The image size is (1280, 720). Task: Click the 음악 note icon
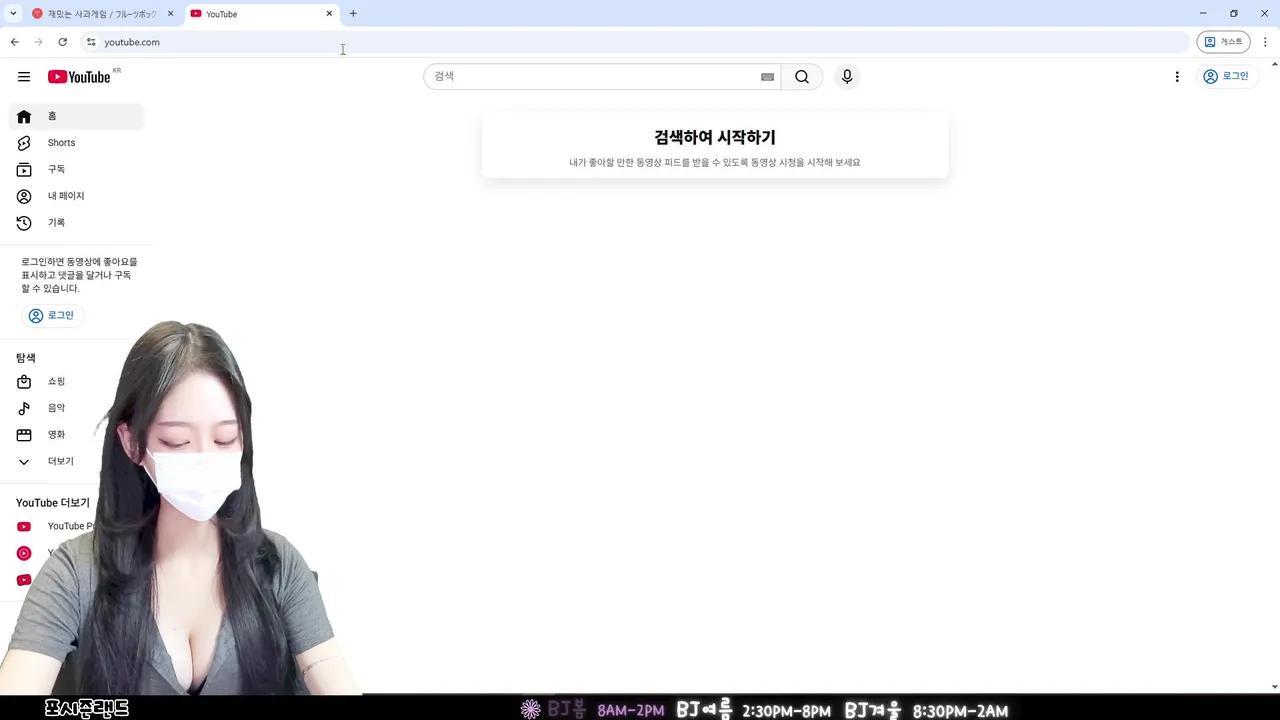pyautogui.click(x=24, y=408)
